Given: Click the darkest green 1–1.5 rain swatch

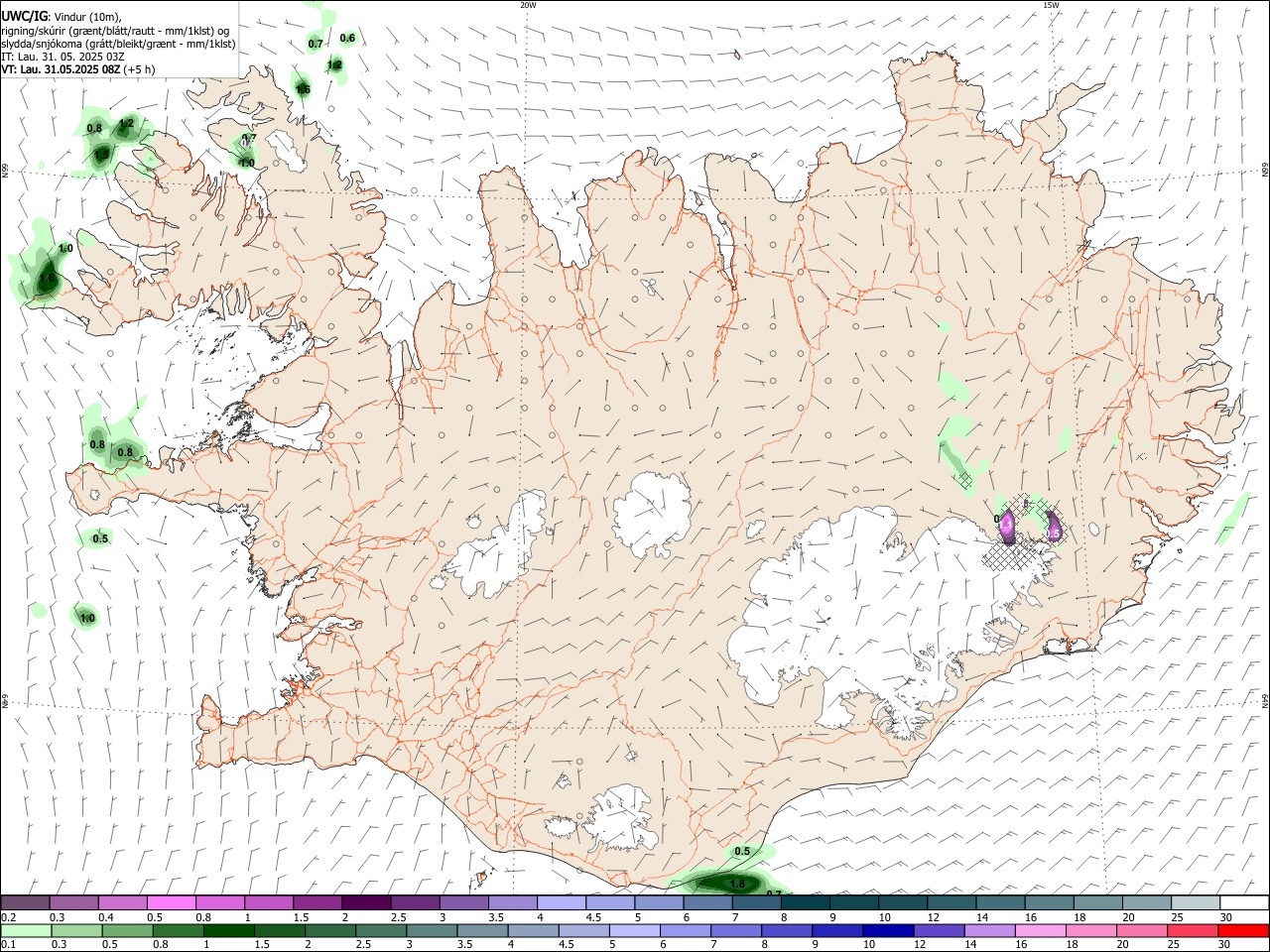Looking at the screenshot, I should [x=228, y=930].
